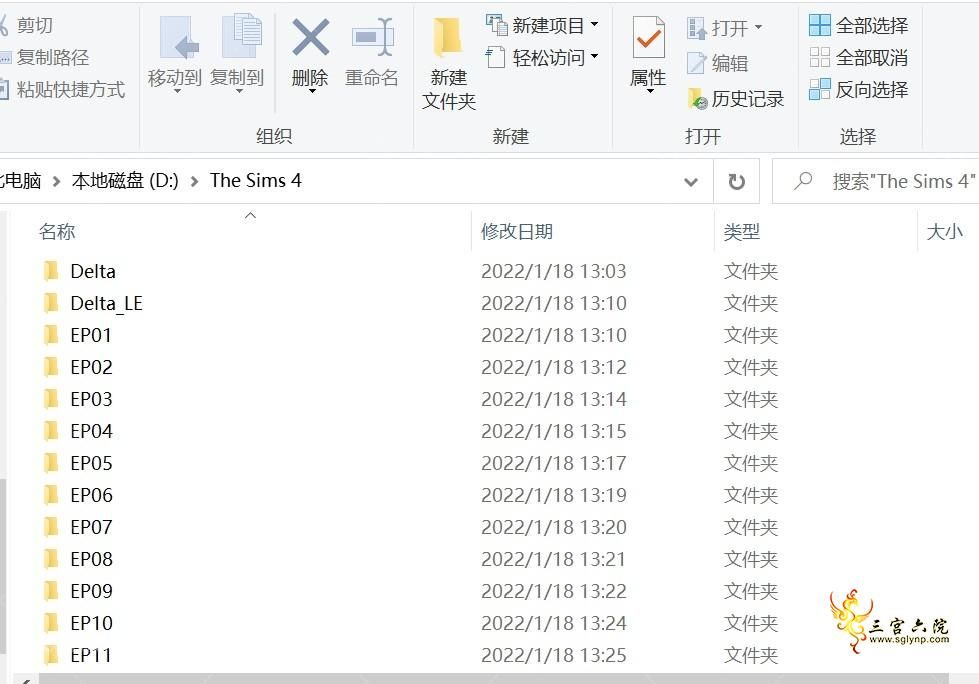Select the EP11 folder icon
Screen dimensions: 979x684
tap(51, 655)
